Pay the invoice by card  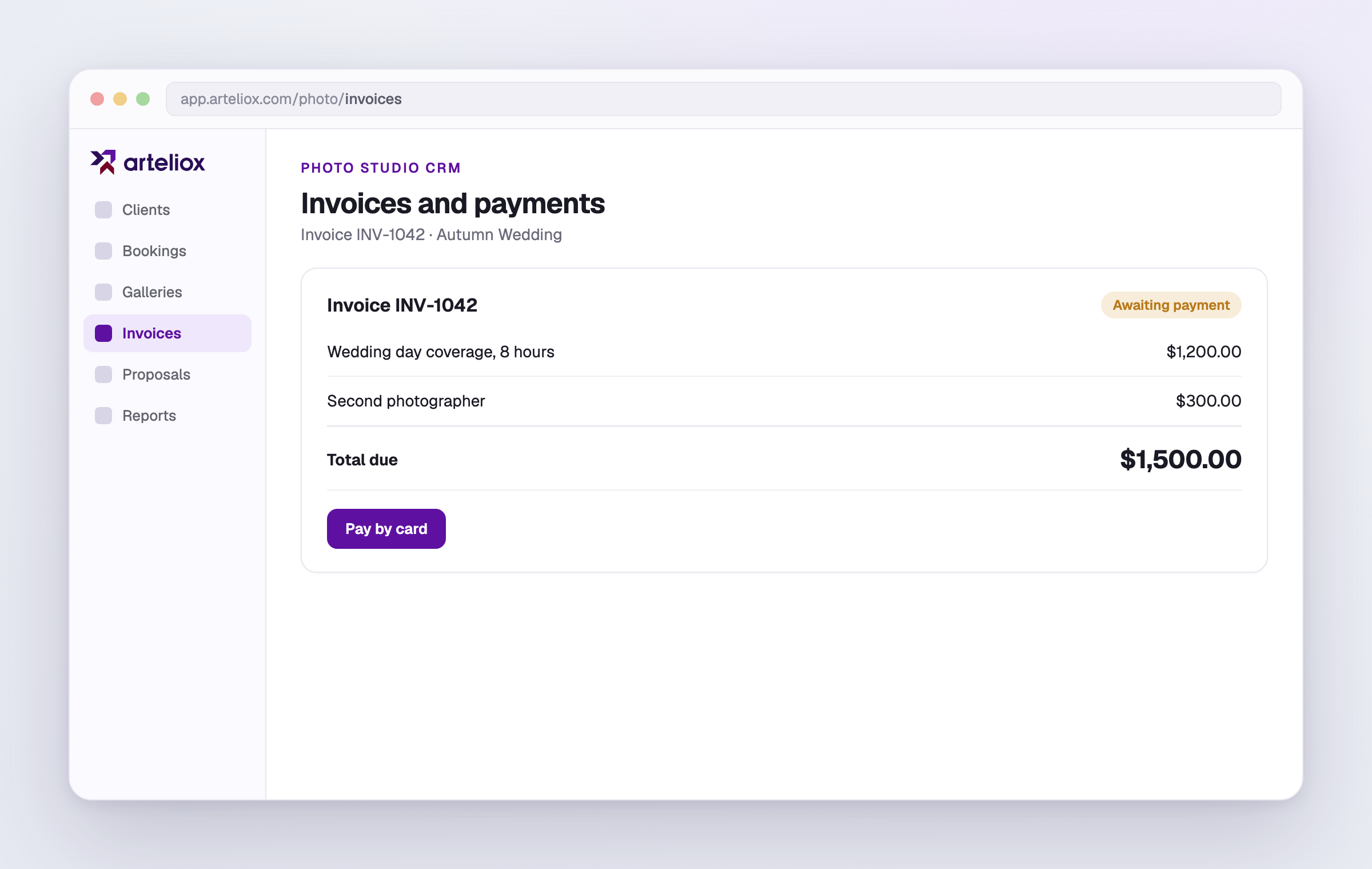(386, 529)
